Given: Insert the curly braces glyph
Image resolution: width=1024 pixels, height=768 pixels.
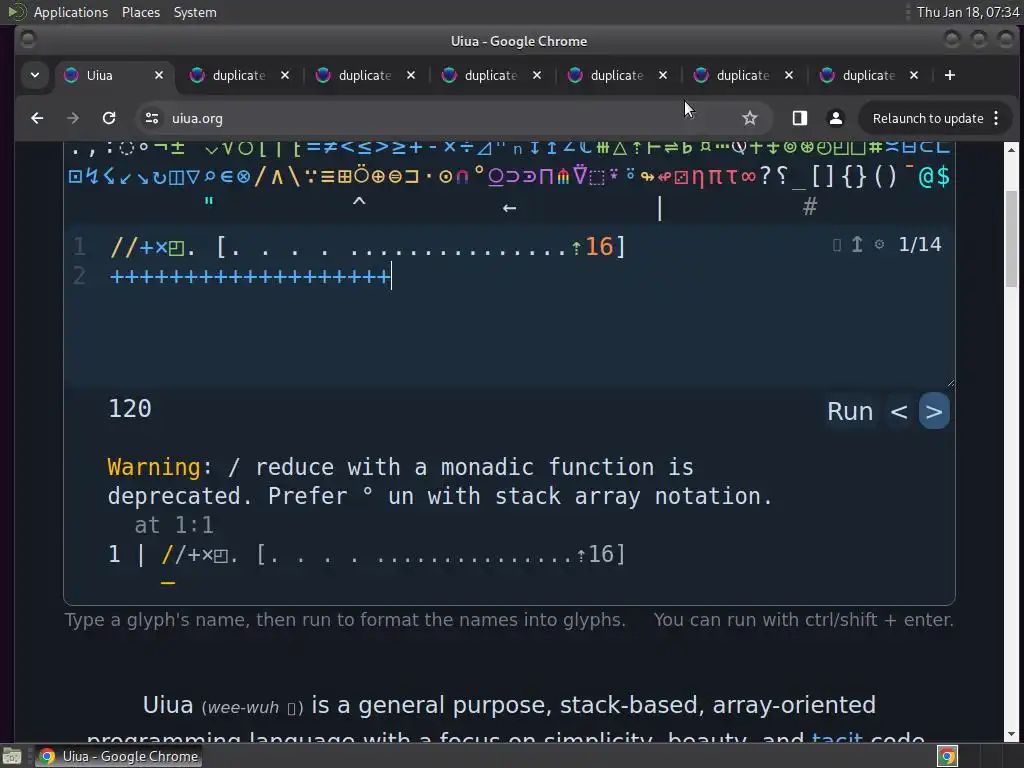Looking at the screenshot, I should pyautogui.click(x=854, y=176).
